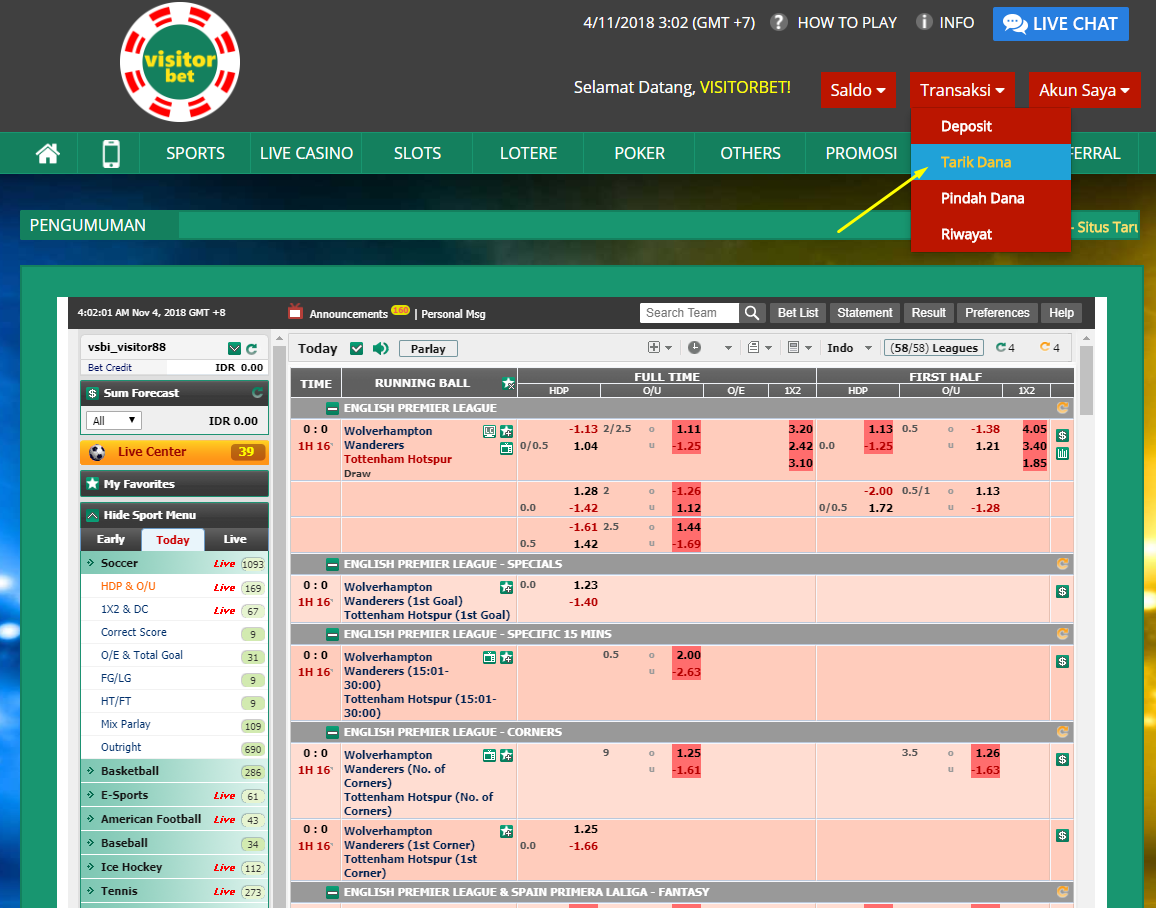Open the green envelope message icon by username
Screen dimensions: 1156x908
[x=234, y=349]
